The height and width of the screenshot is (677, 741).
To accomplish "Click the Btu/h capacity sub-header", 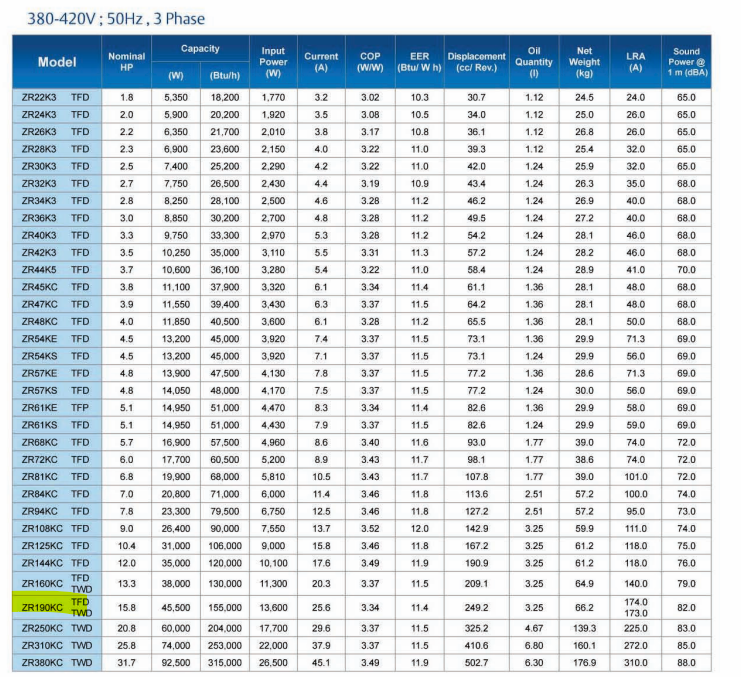I will click(x=225, y=75).
